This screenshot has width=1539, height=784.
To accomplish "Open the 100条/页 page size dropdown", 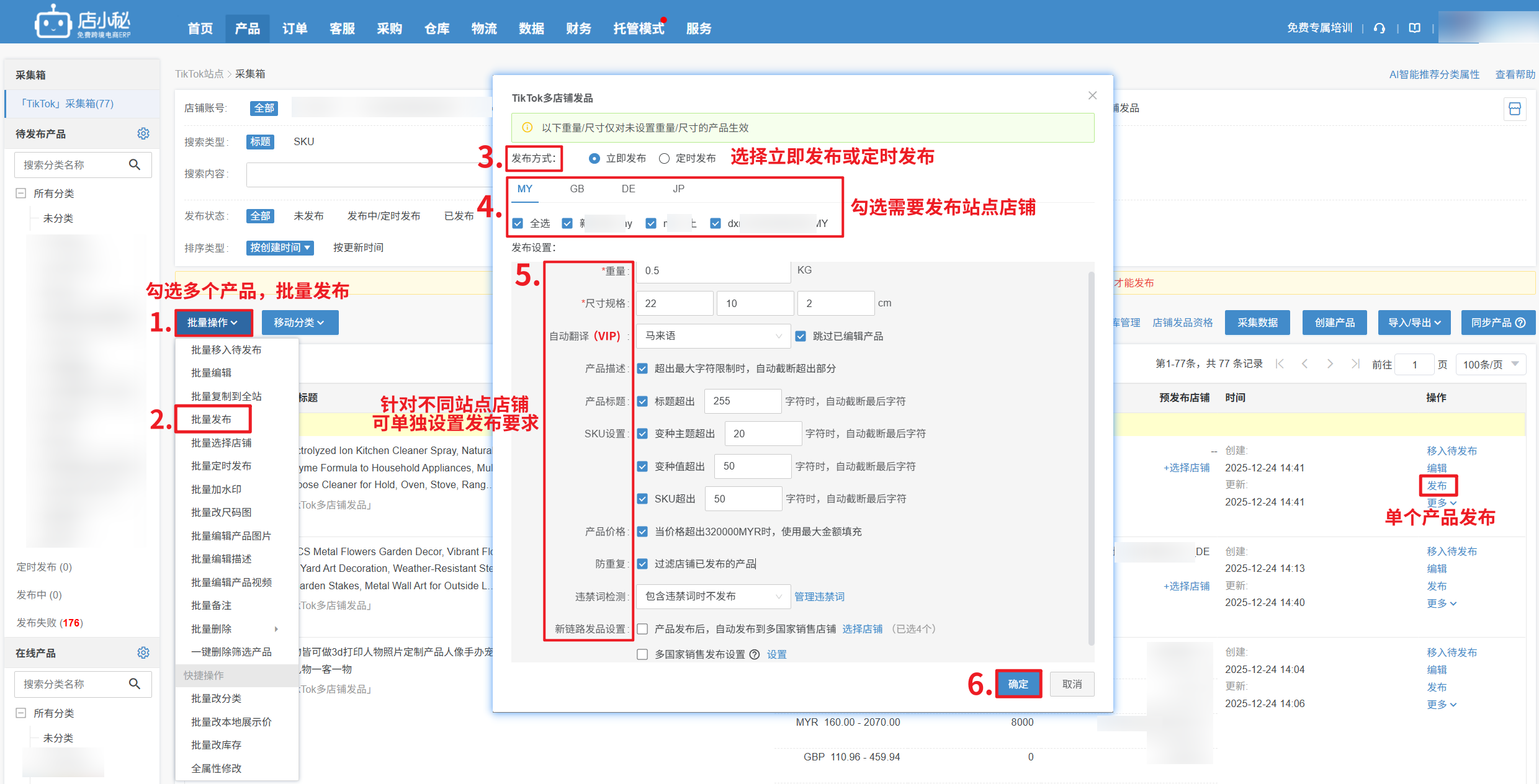I will [x=1491, y=364].
